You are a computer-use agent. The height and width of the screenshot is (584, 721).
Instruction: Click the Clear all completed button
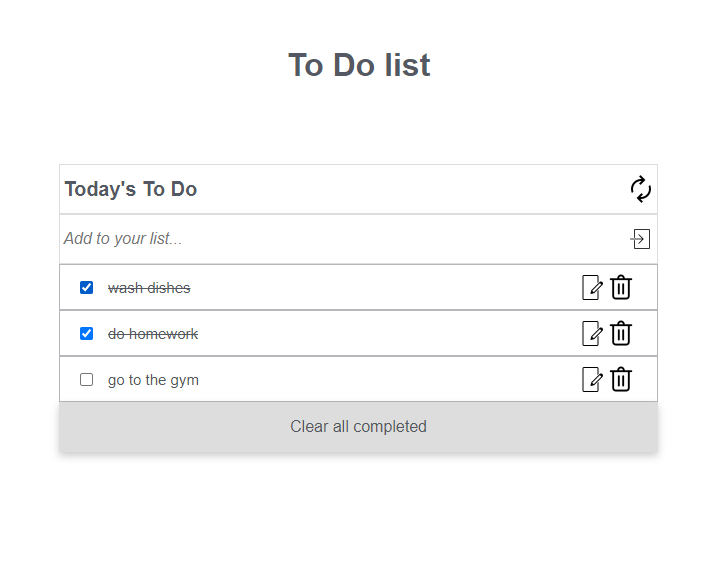(x=358, y=427)
